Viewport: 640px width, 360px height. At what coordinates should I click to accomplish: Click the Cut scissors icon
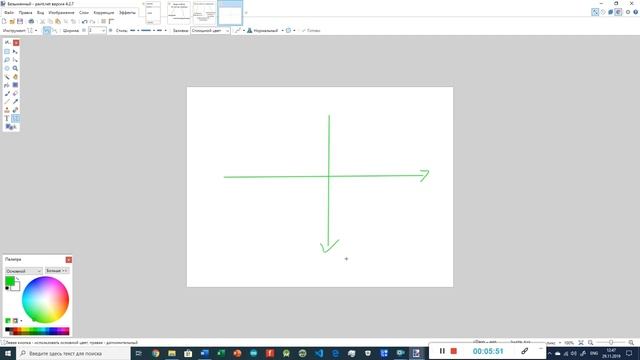click(42, 21)
